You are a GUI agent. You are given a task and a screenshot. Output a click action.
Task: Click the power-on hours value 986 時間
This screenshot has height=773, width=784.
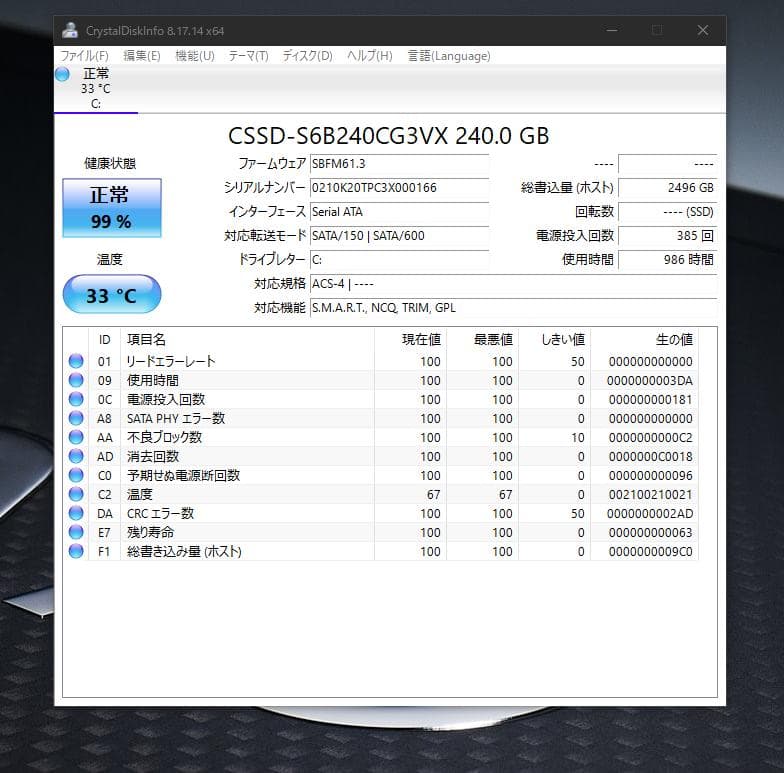pos(668,260)
